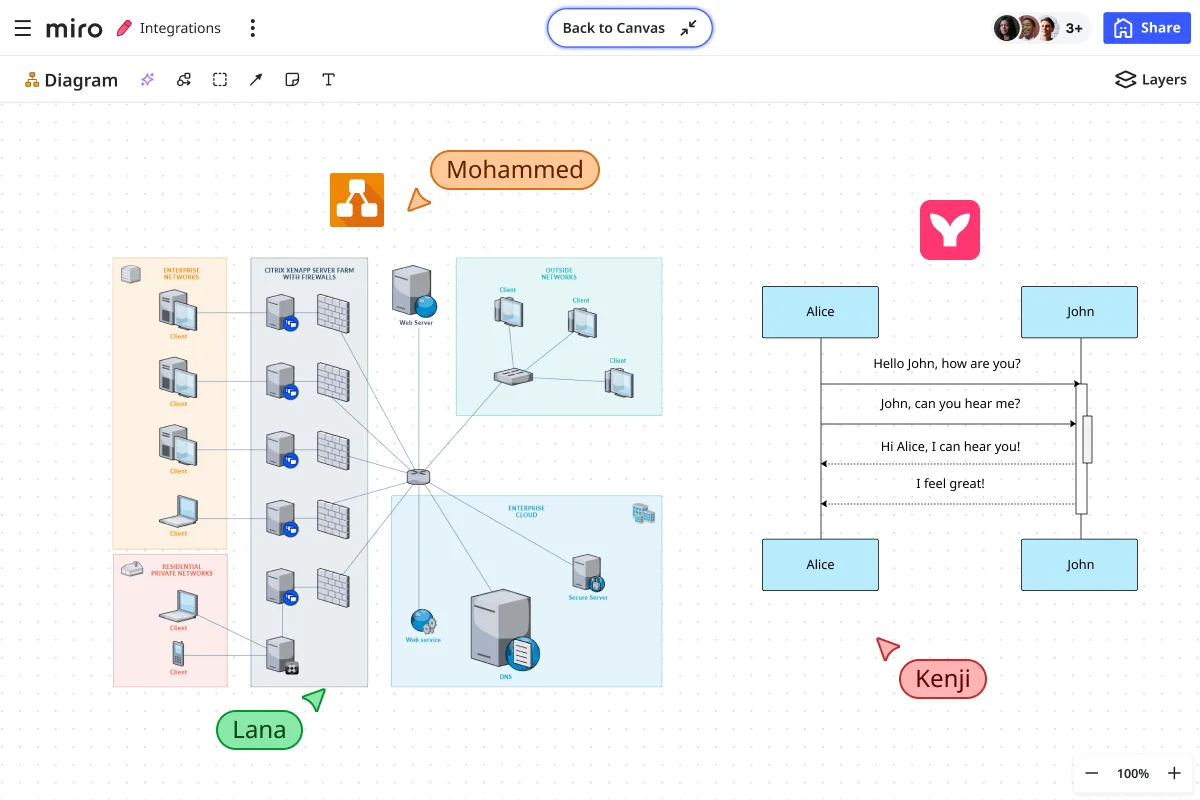
Task: Select the dashed frame selection tool
Action: coord(220,80)
